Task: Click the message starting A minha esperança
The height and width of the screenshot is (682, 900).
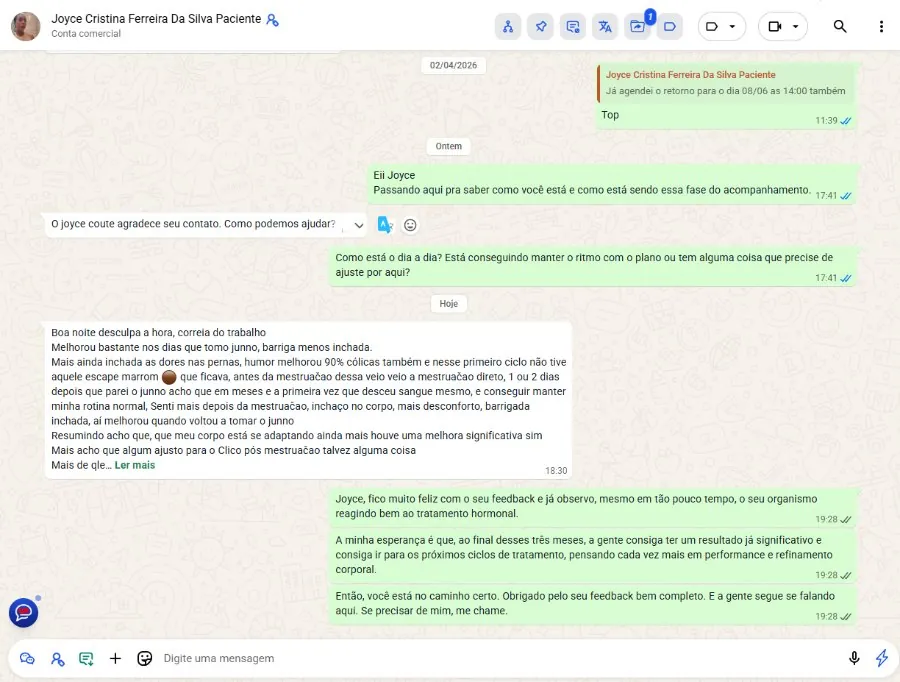Action: tap(593, 556)
